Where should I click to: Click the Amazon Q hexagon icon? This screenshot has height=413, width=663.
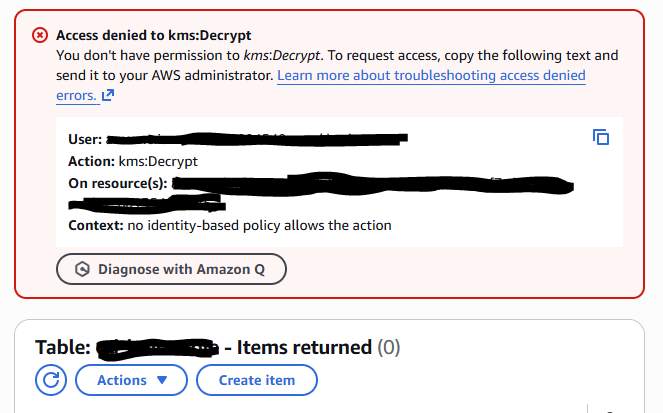click(x=83, y=269)
